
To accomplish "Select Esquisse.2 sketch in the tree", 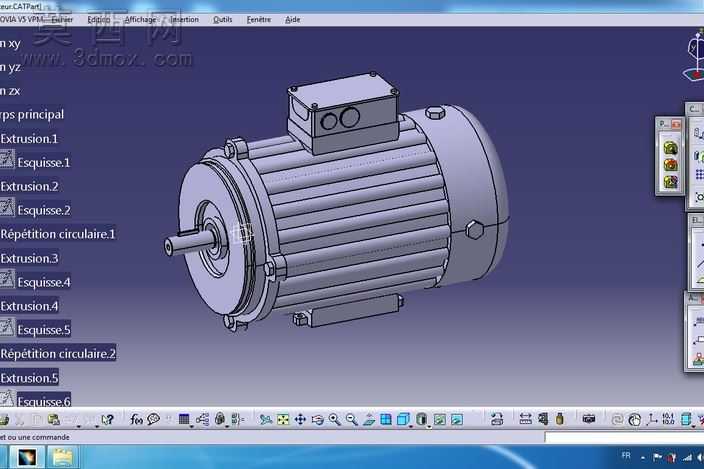I will click(x=44, y=210).
